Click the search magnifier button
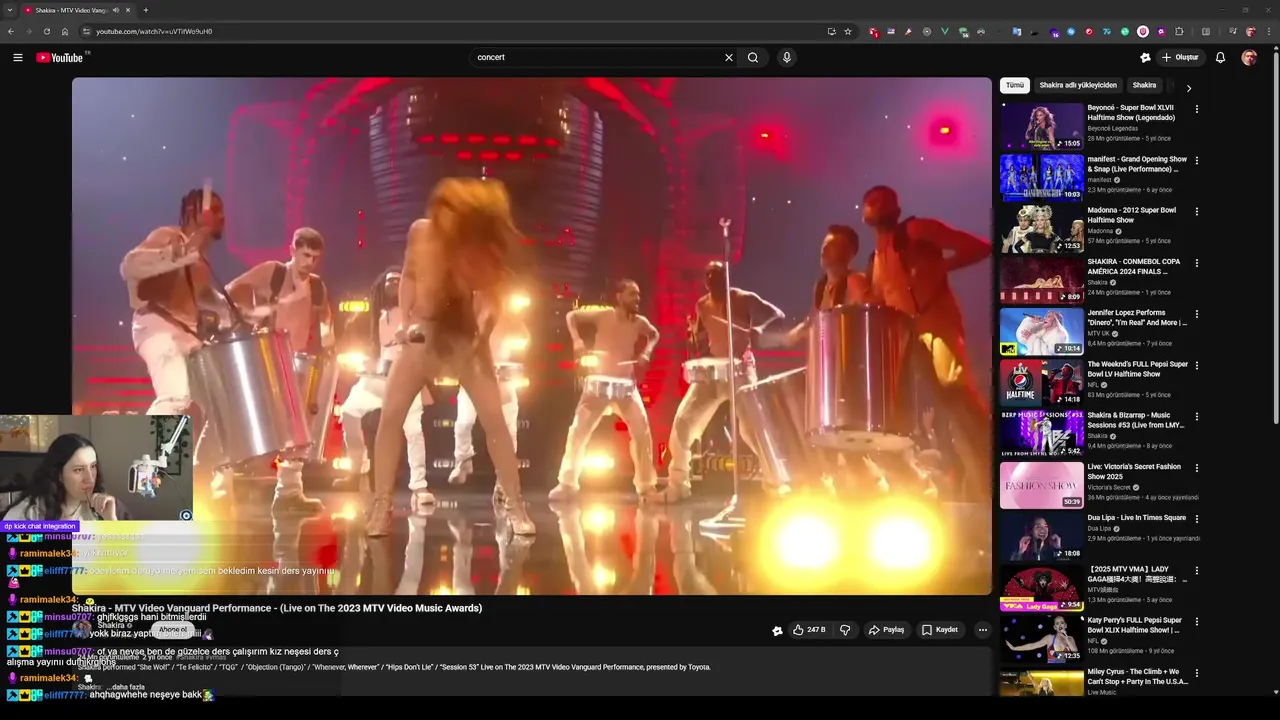The width and height of the screenshot is (1280, 720). [753, 58]
